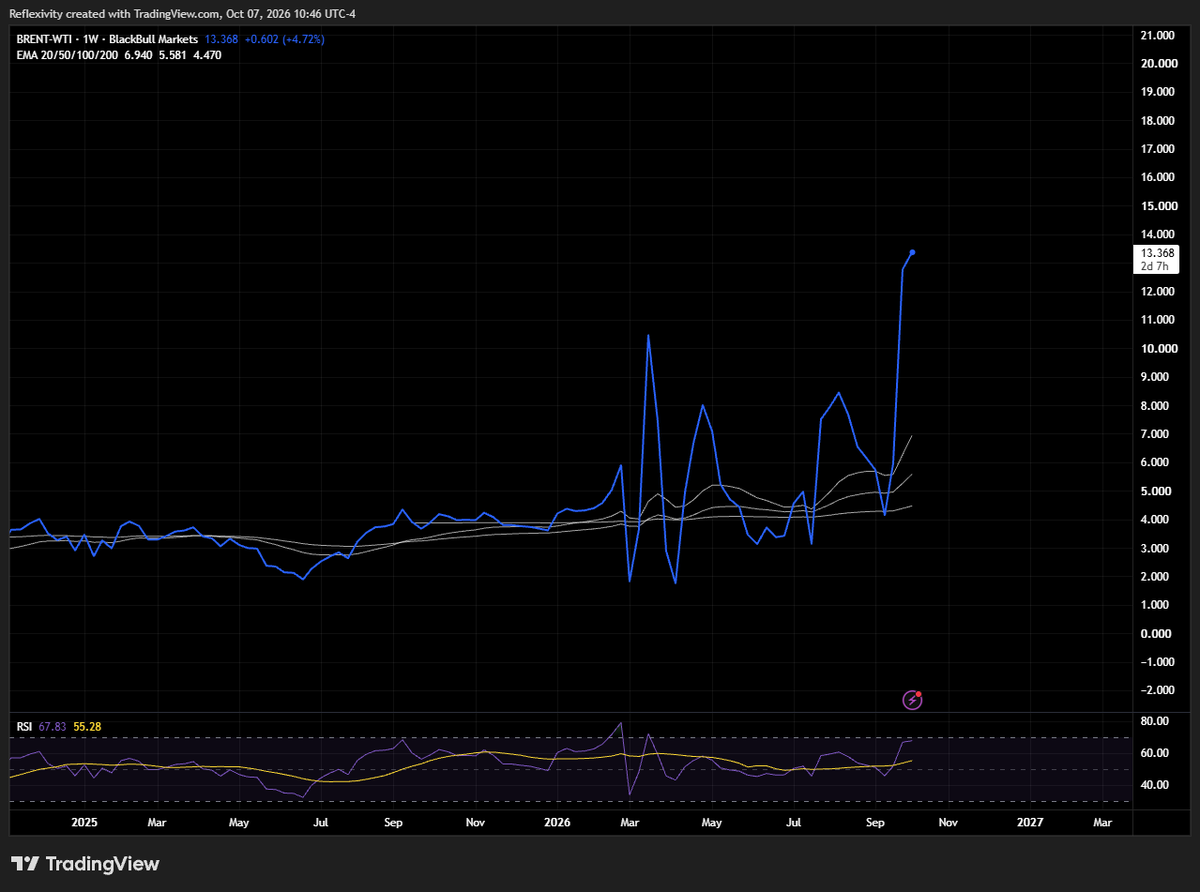Click the 15.000 price axis label

pyautogui.click(x=1158, y=206)
